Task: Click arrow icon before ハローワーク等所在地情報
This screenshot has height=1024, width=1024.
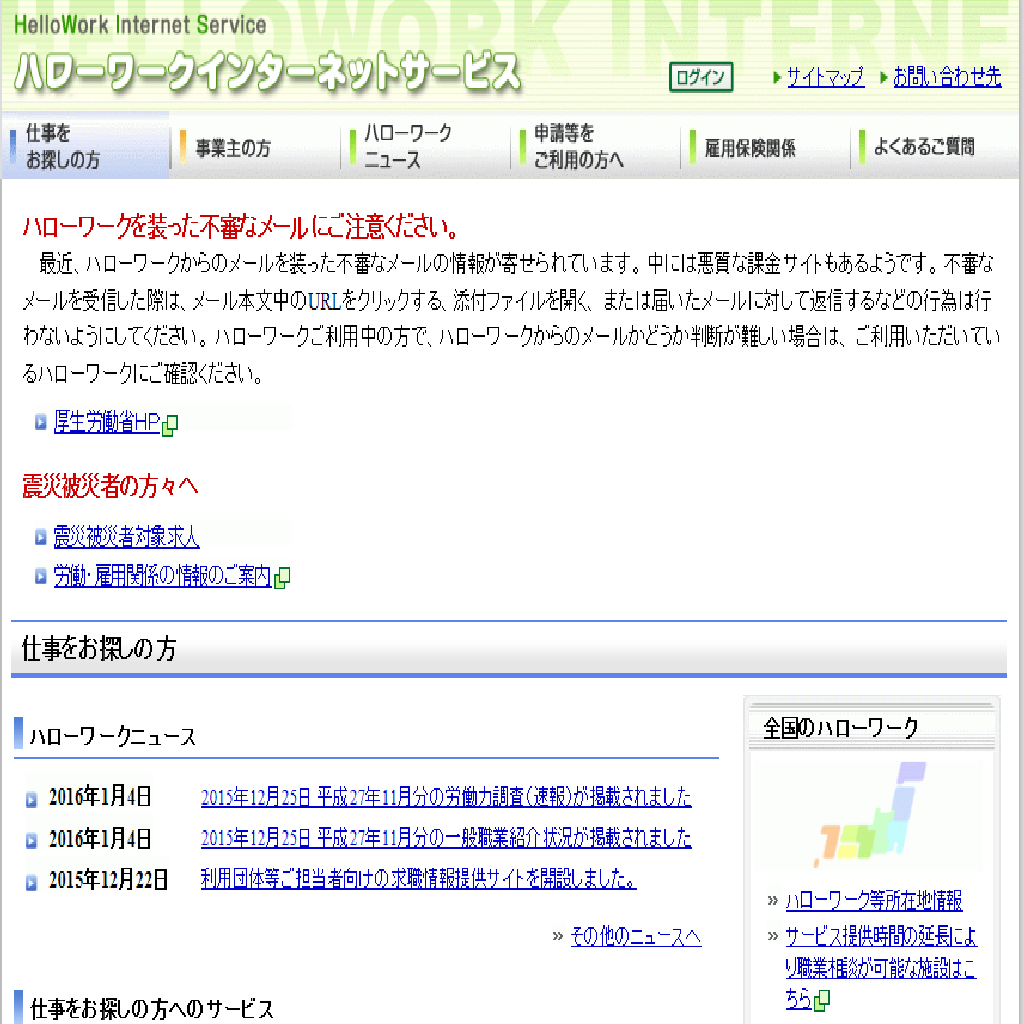Action: pyautogui.click(x=773, y=901)
